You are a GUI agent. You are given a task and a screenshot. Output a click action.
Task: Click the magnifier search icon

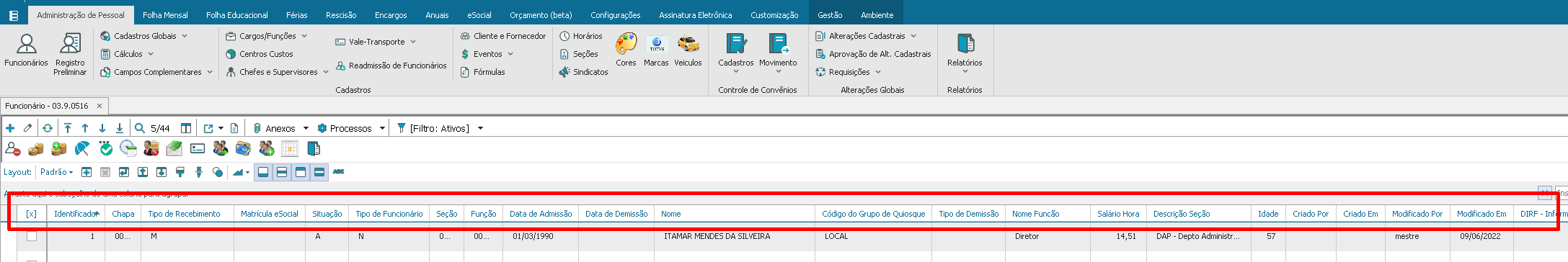click(x=140, y=128)
